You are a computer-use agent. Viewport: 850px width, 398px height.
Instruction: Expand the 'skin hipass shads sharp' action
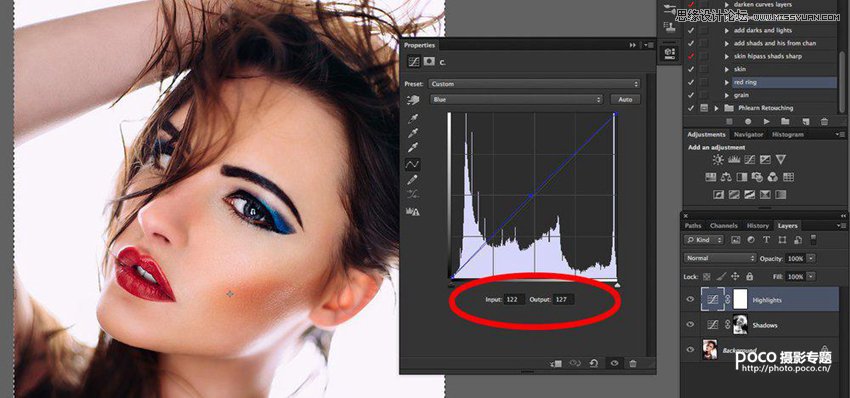727,56
